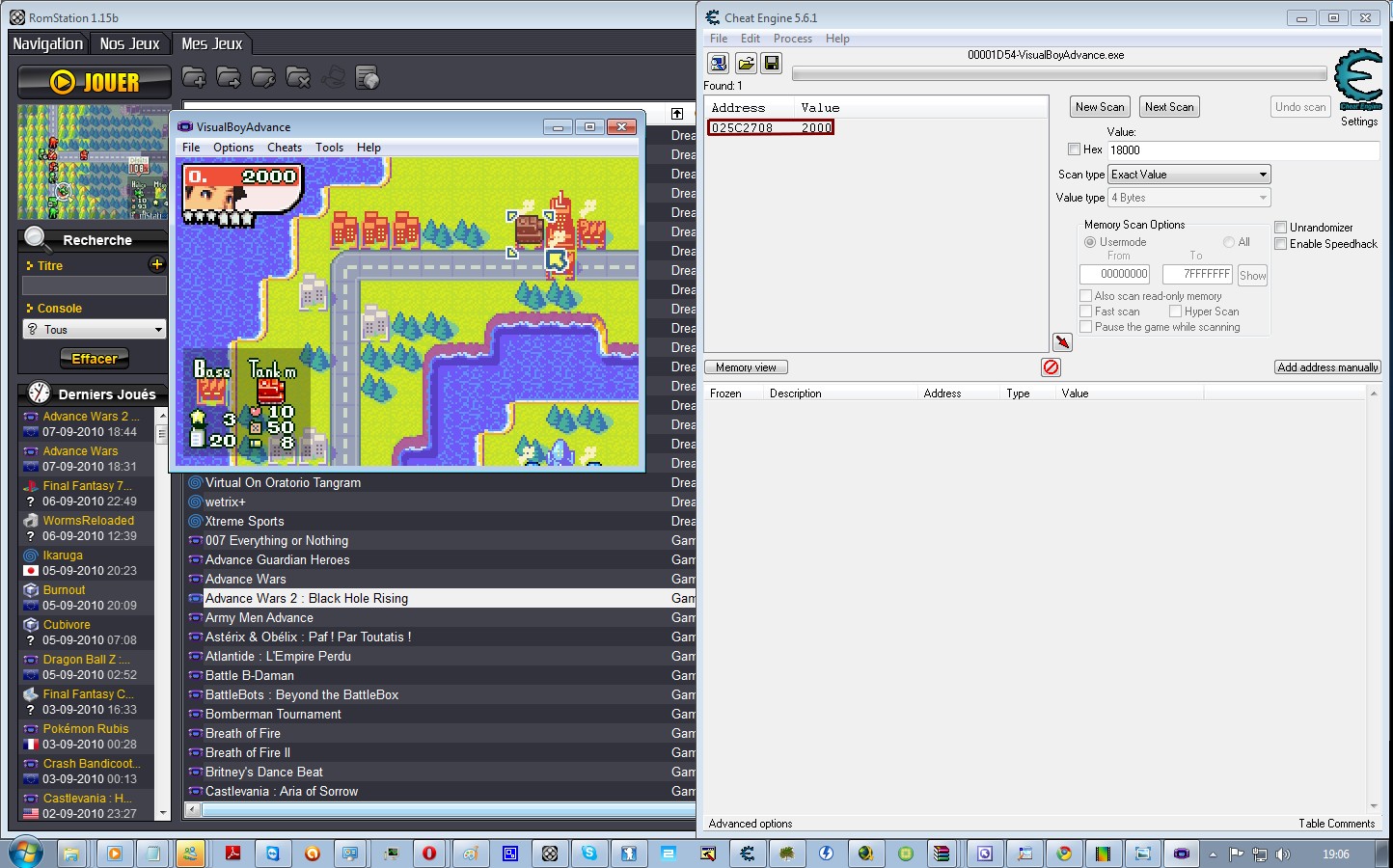Open Chrome from the taskbar
Viewport: 1393px width, 868px height.
pyautogui.click(x=1063, y=854)
